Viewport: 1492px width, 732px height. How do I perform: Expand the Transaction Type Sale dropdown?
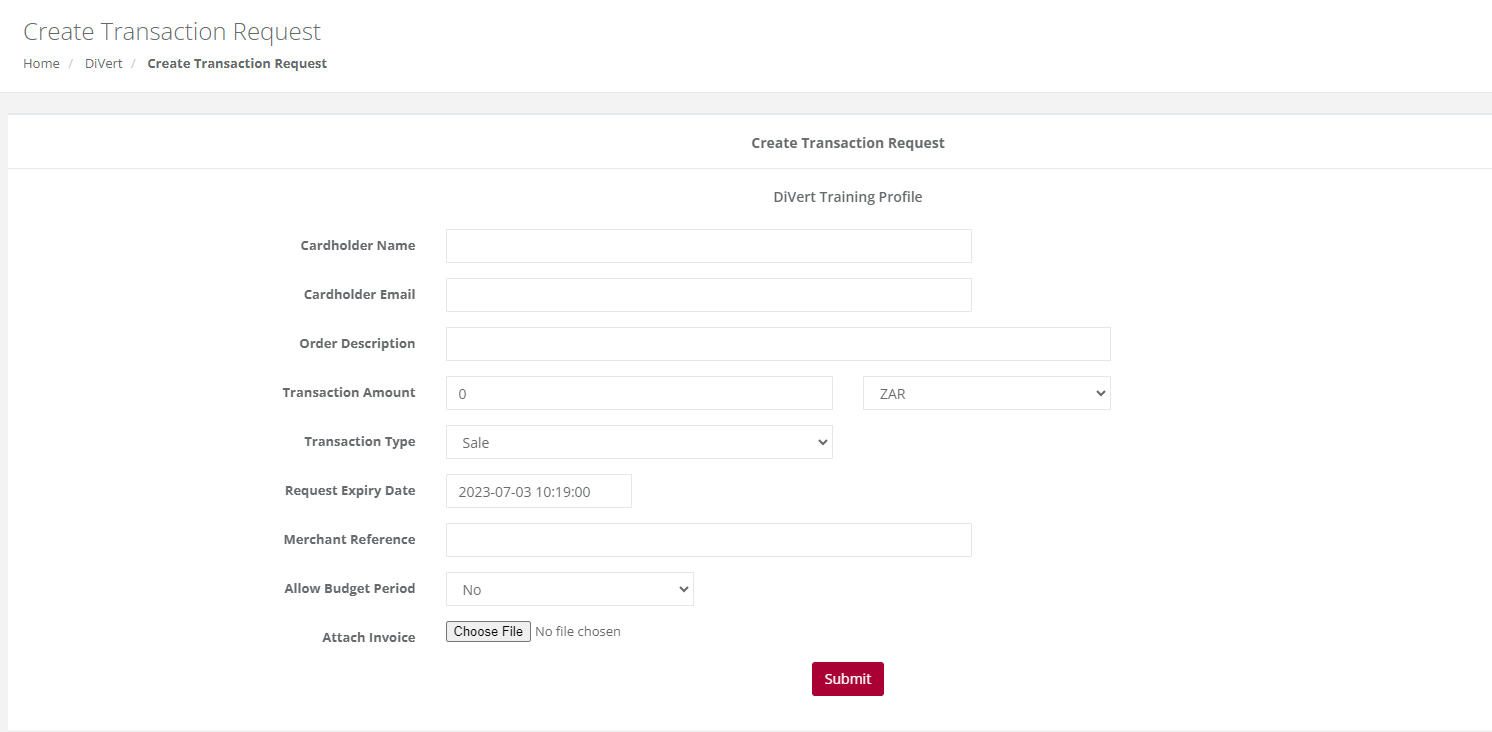pyautogui.click(x=639, y=442)
